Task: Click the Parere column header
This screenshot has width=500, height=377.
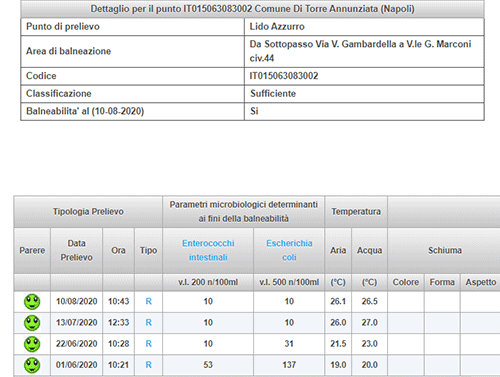Action: click(32, 250)
